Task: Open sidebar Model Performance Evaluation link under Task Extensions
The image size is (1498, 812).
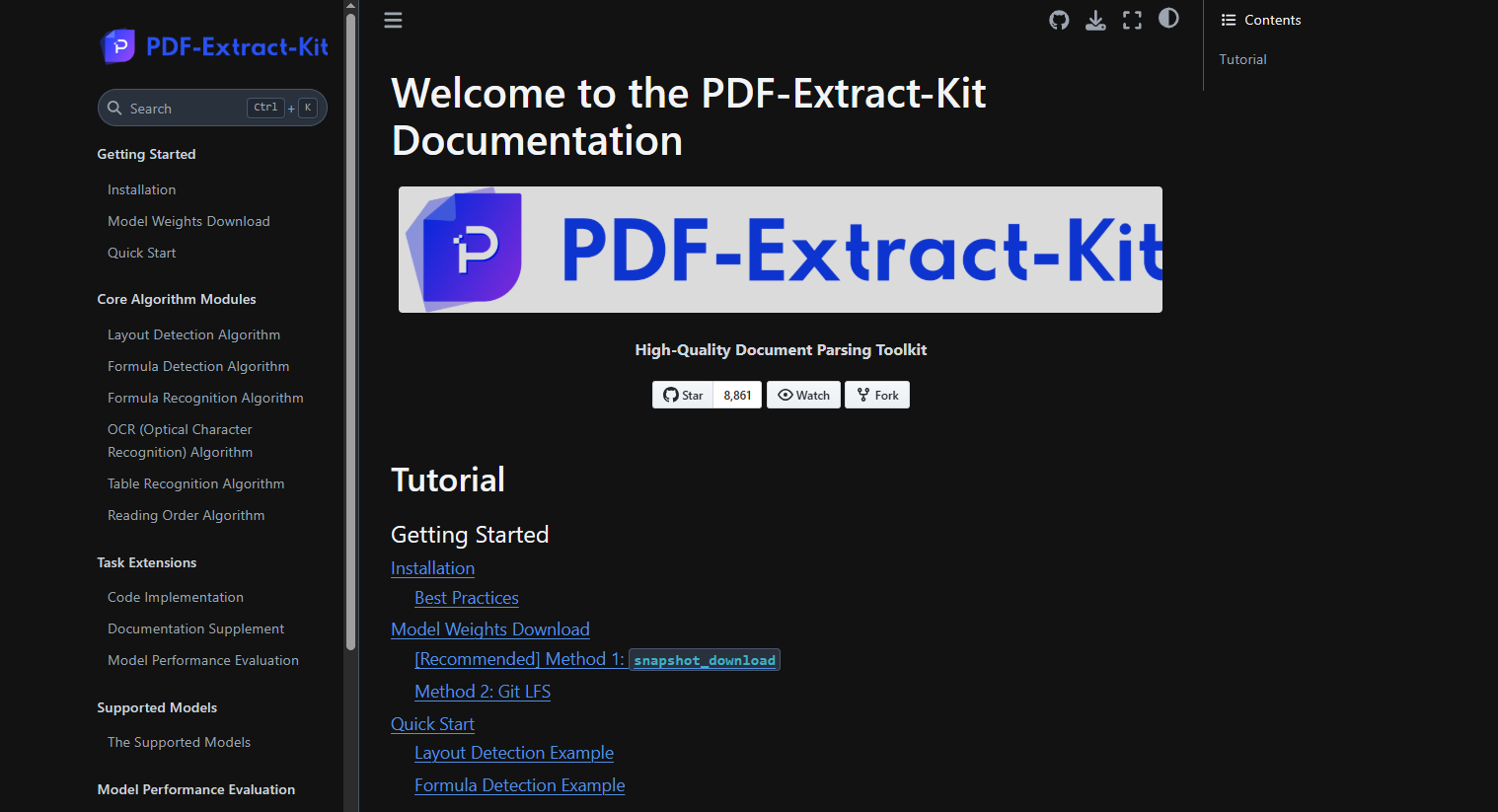Action: pos(202,660)
